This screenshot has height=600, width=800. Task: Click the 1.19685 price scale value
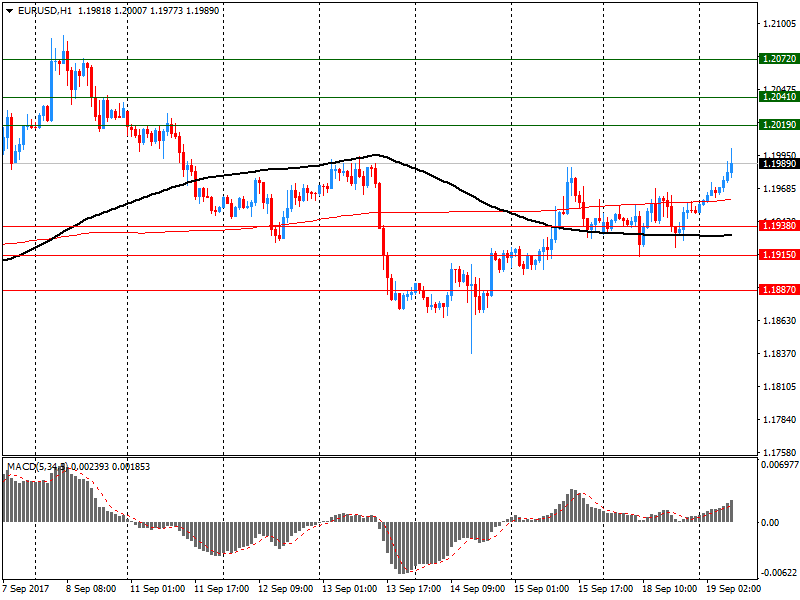point(780,189)
